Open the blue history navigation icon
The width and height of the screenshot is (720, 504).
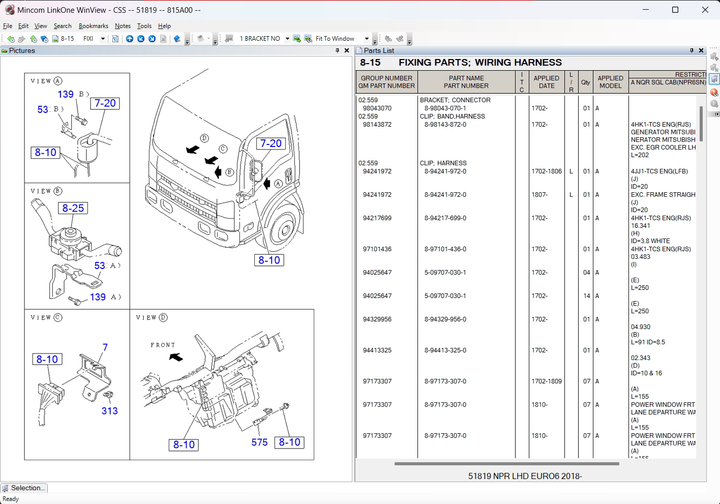point(44,39)
